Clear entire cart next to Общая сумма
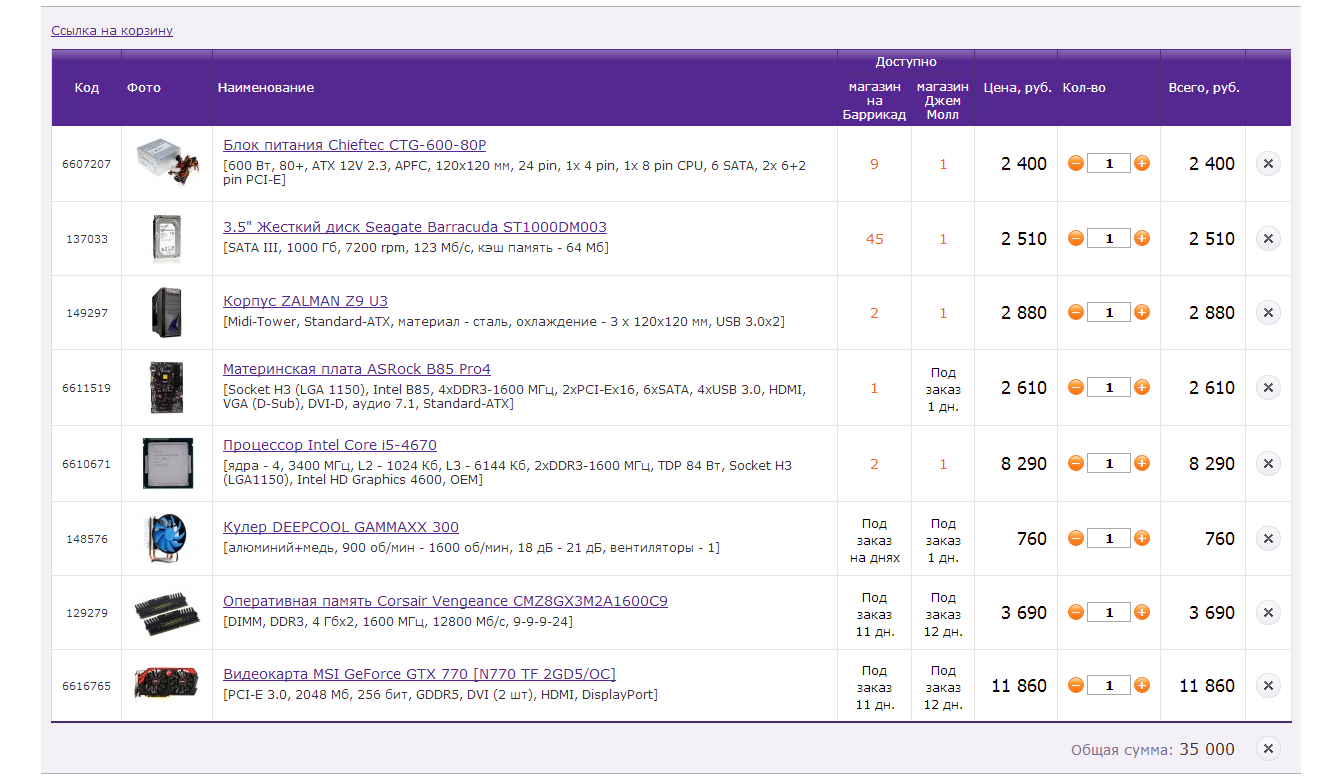This screenshot has width=1333, height=781. [x=1268, y=748]
